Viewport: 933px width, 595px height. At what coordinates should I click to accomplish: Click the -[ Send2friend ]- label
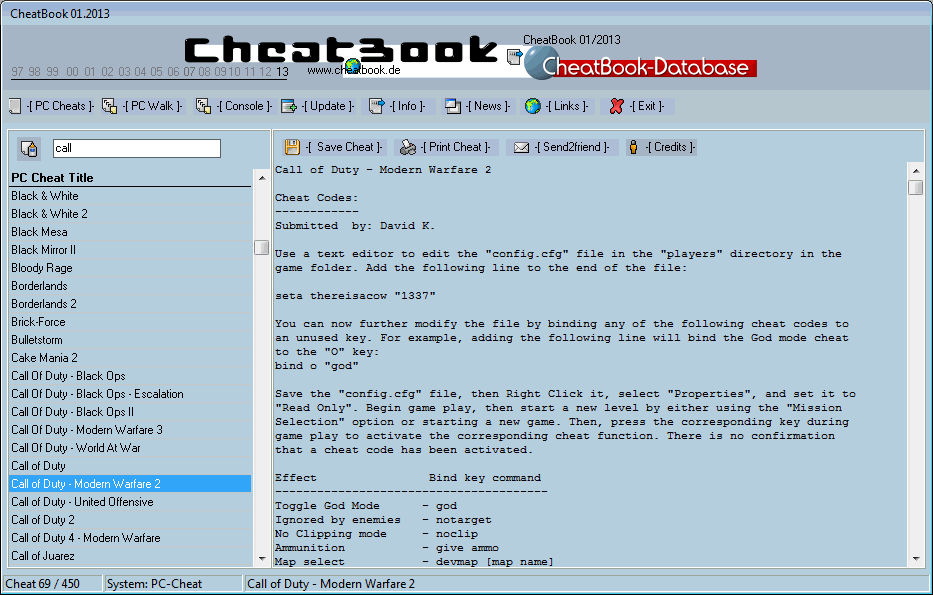[572, 147]
